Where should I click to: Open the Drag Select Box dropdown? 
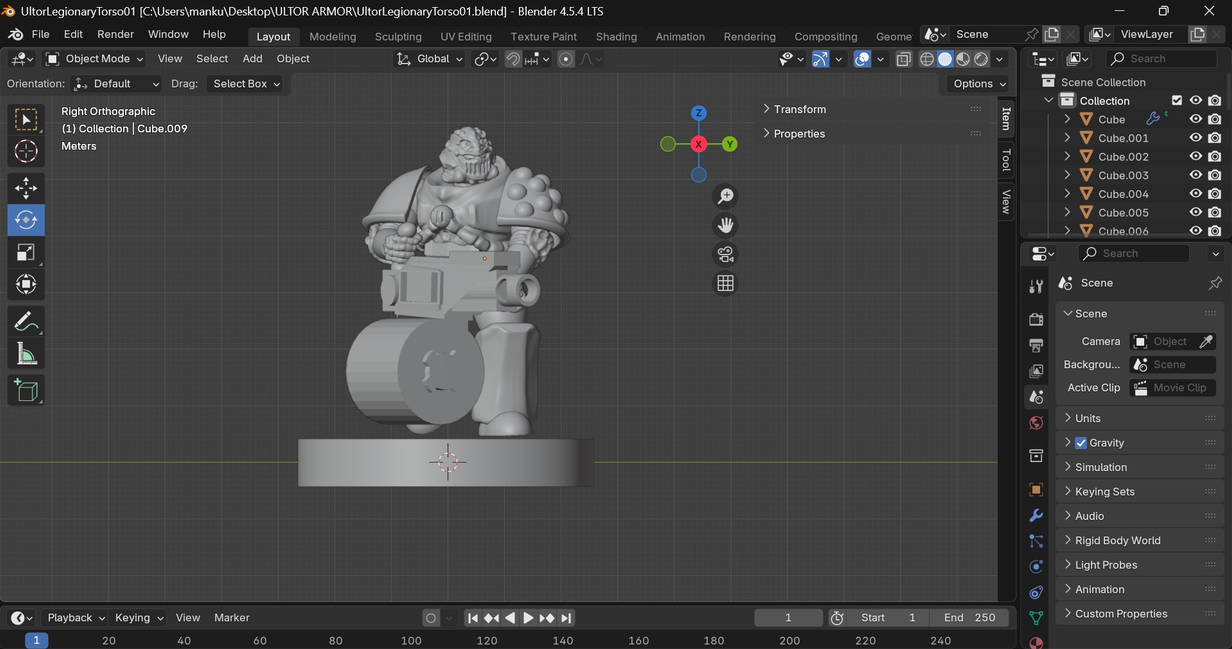[246, 84]
